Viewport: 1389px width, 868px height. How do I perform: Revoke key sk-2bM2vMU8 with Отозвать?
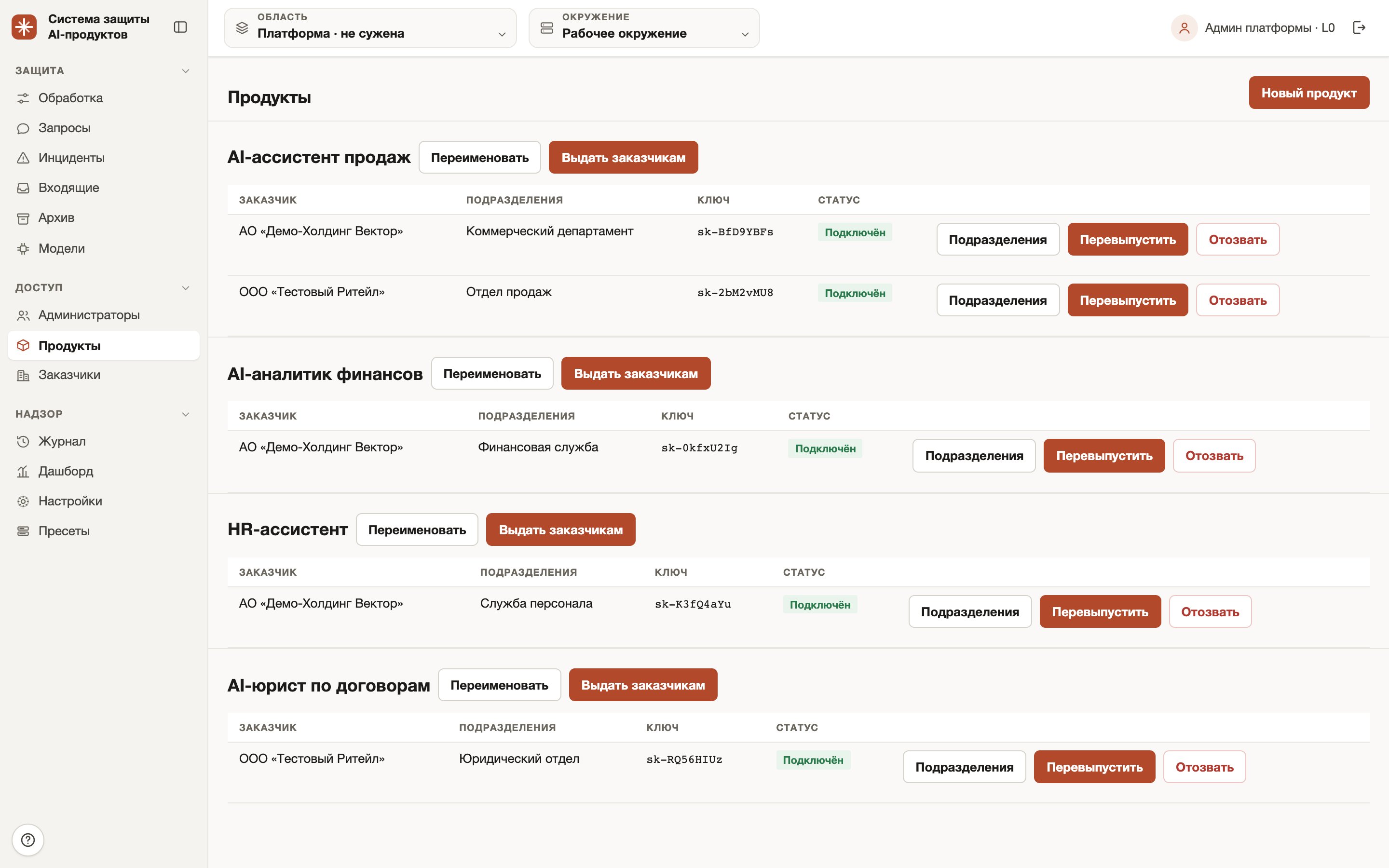[x=1238, y=300]
